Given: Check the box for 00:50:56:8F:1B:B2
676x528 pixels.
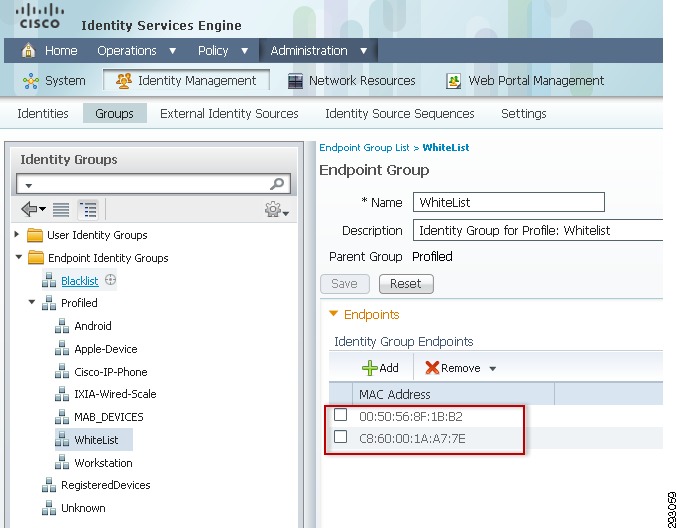Looking at the screenshot, I should click(x=341, y=415).
